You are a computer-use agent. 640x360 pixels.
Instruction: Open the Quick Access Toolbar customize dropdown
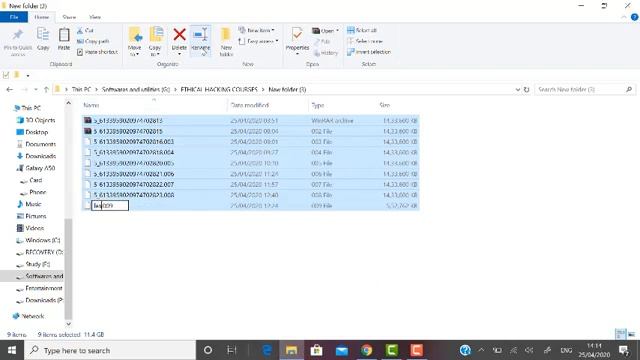[x=28, y=76]
